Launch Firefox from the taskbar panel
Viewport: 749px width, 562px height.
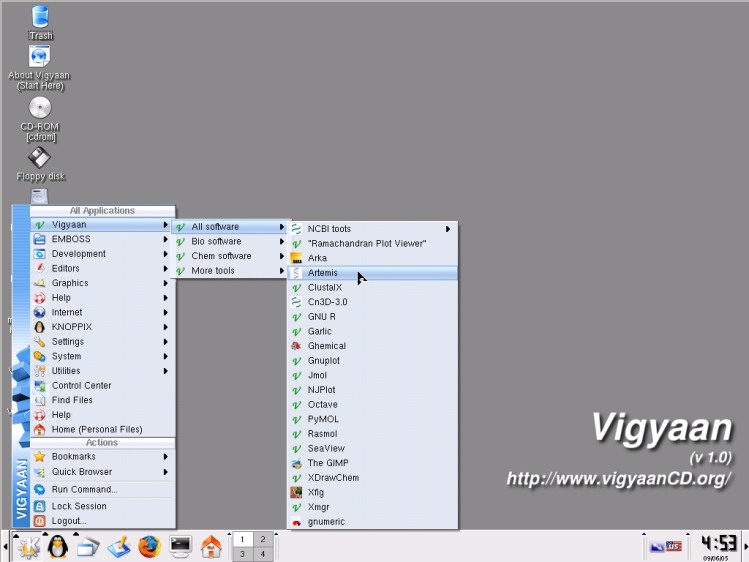click(x=149, y=546)
